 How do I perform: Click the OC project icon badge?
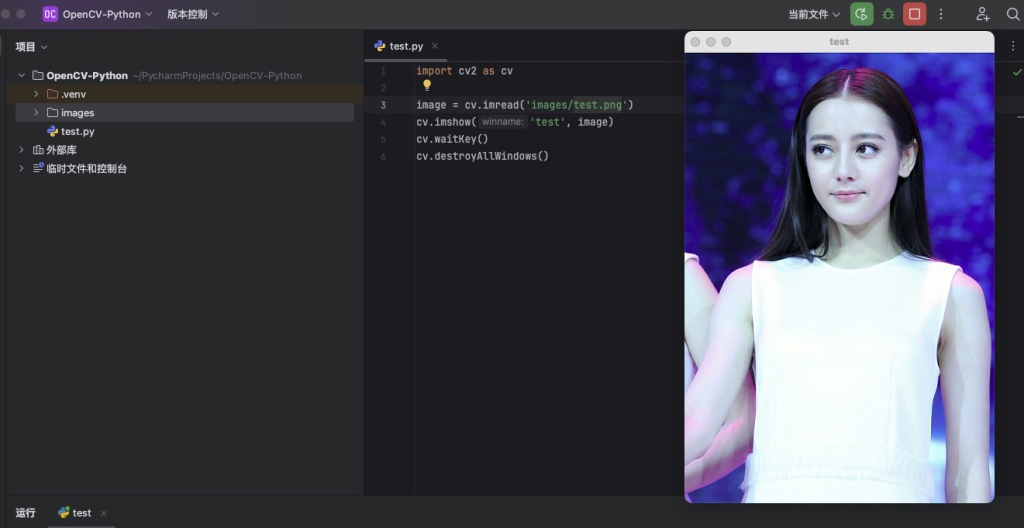50,14
